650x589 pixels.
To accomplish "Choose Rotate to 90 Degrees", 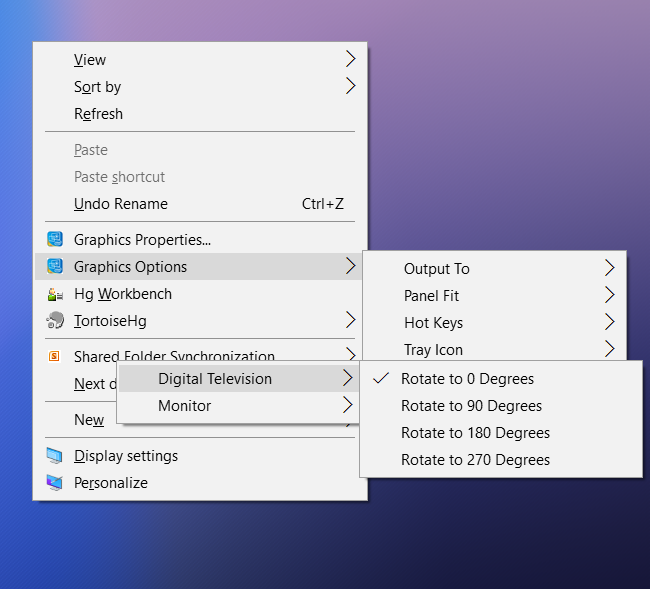I will click(x=471, y=406).
